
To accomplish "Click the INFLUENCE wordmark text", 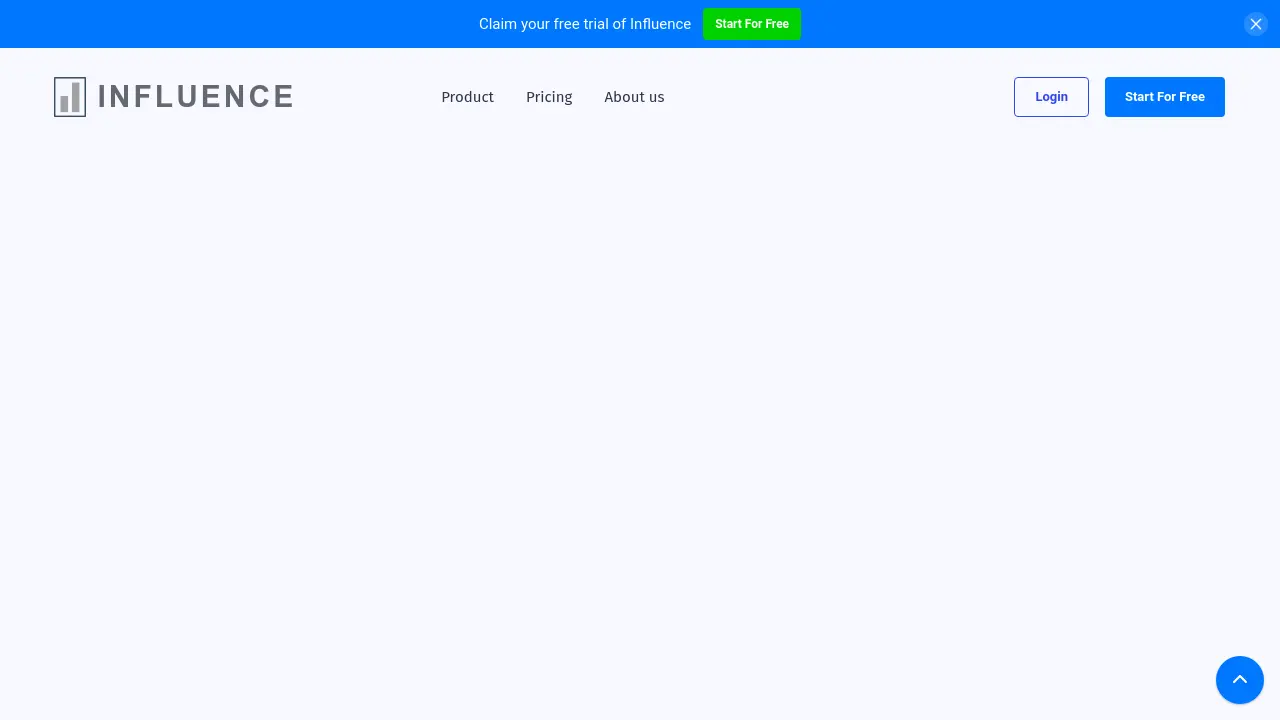I will 195,97.
